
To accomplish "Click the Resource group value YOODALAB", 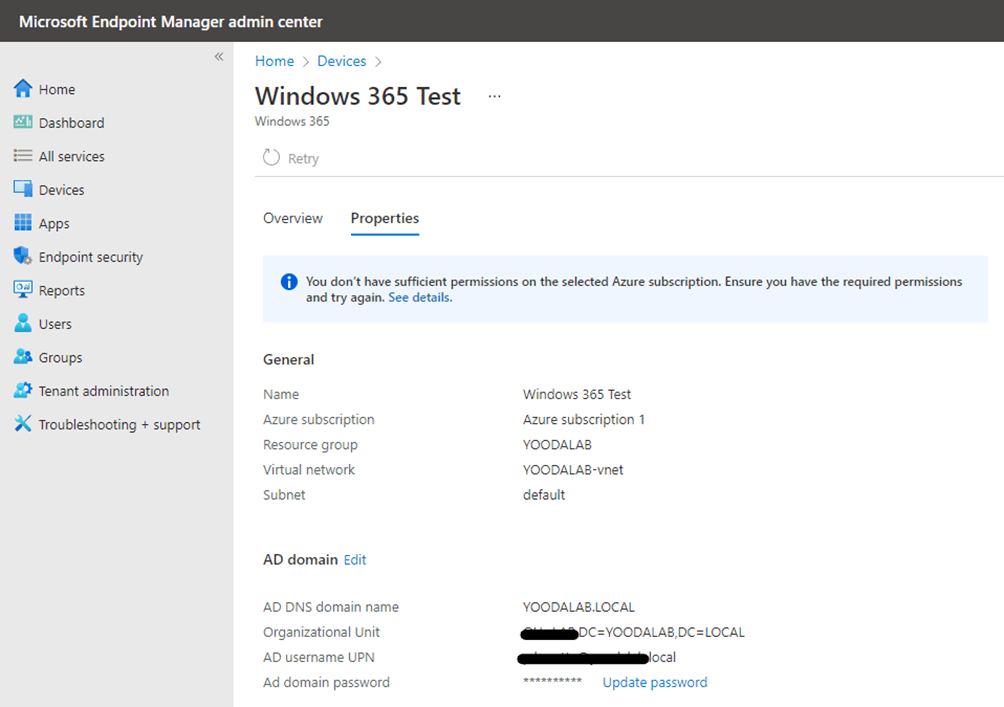I will click(x=557, y=444).
